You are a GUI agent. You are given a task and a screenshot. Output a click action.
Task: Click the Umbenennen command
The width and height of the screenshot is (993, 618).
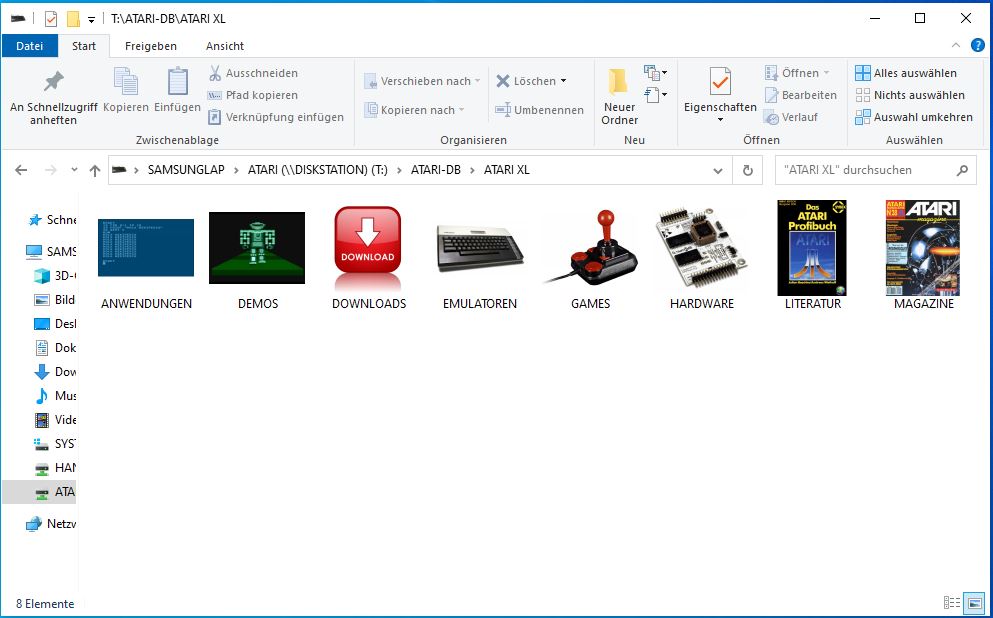click(x=540, y=110)
